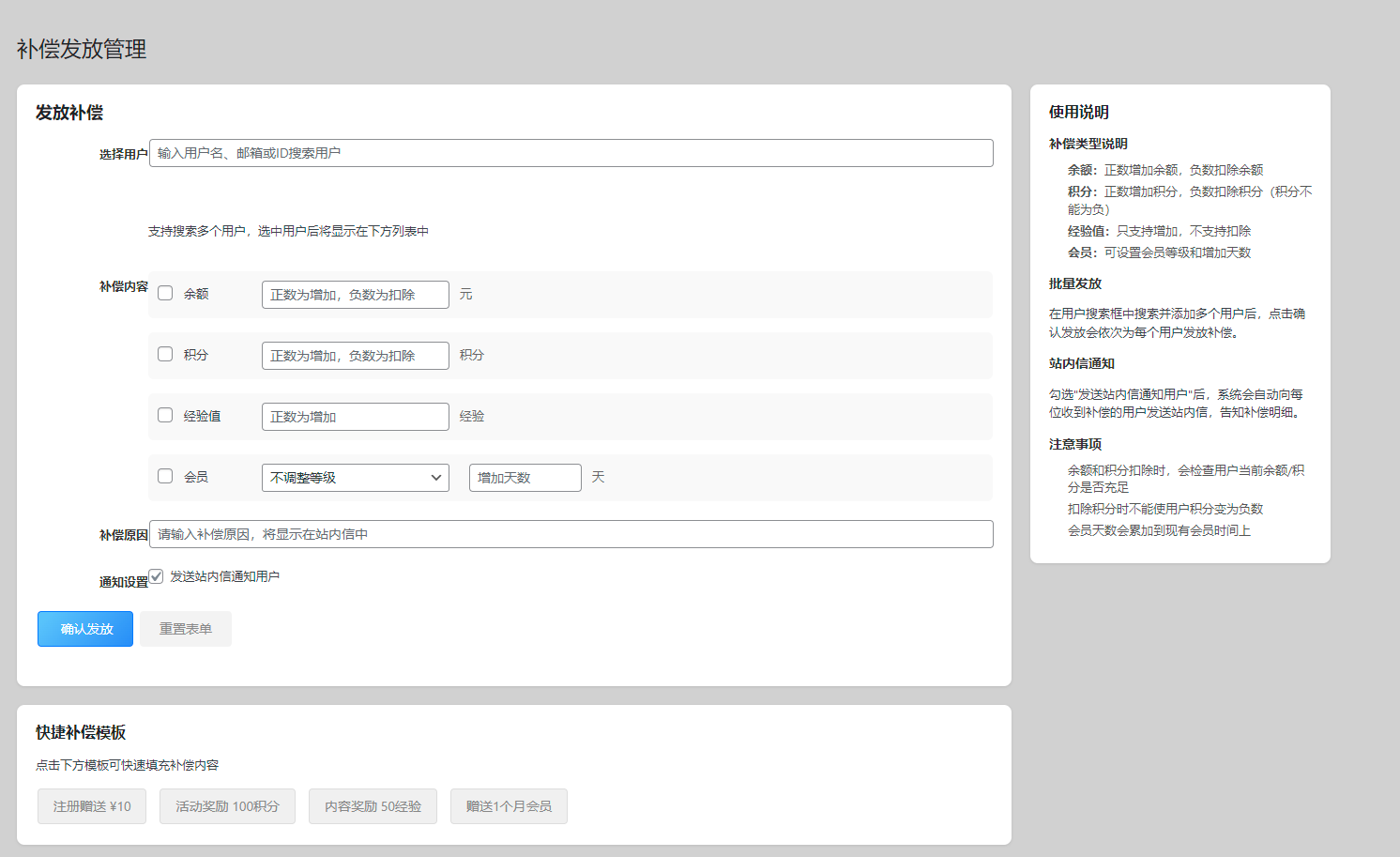Image resolution: width=1400 pixels, height=857 pixels.
Task: Focus the 补偿原因 text field
Action: [571, 534]
